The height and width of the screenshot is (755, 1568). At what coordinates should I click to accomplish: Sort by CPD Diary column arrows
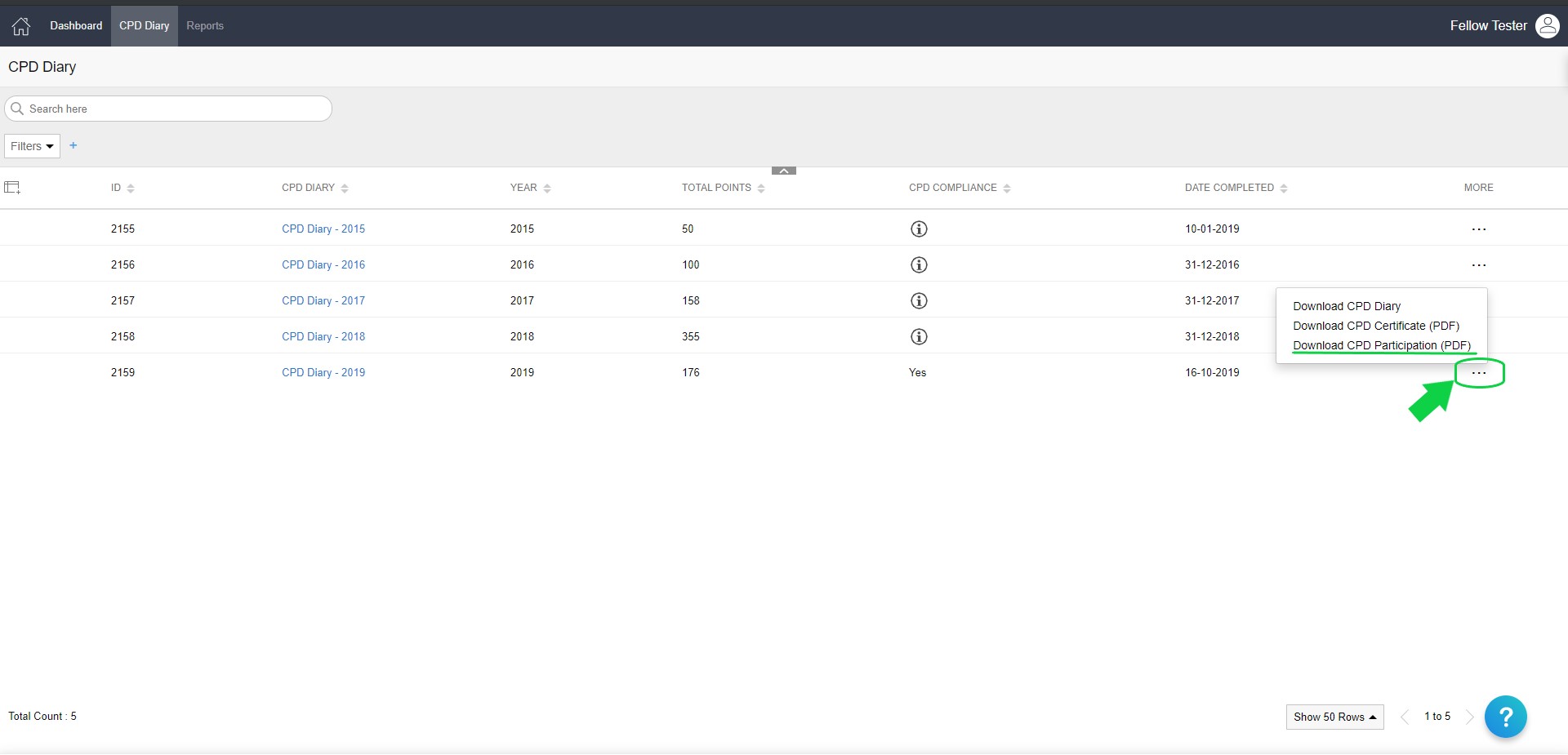click(345, 189)
